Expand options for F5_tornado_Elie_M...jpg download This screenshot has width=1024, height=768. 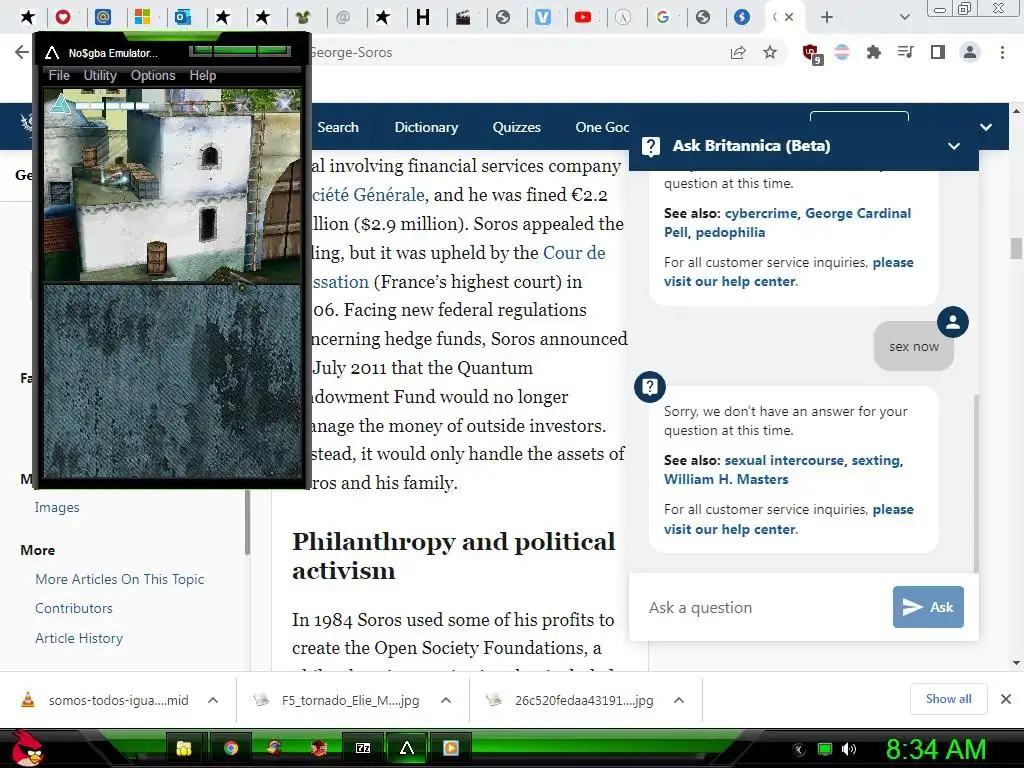point(446,700)
